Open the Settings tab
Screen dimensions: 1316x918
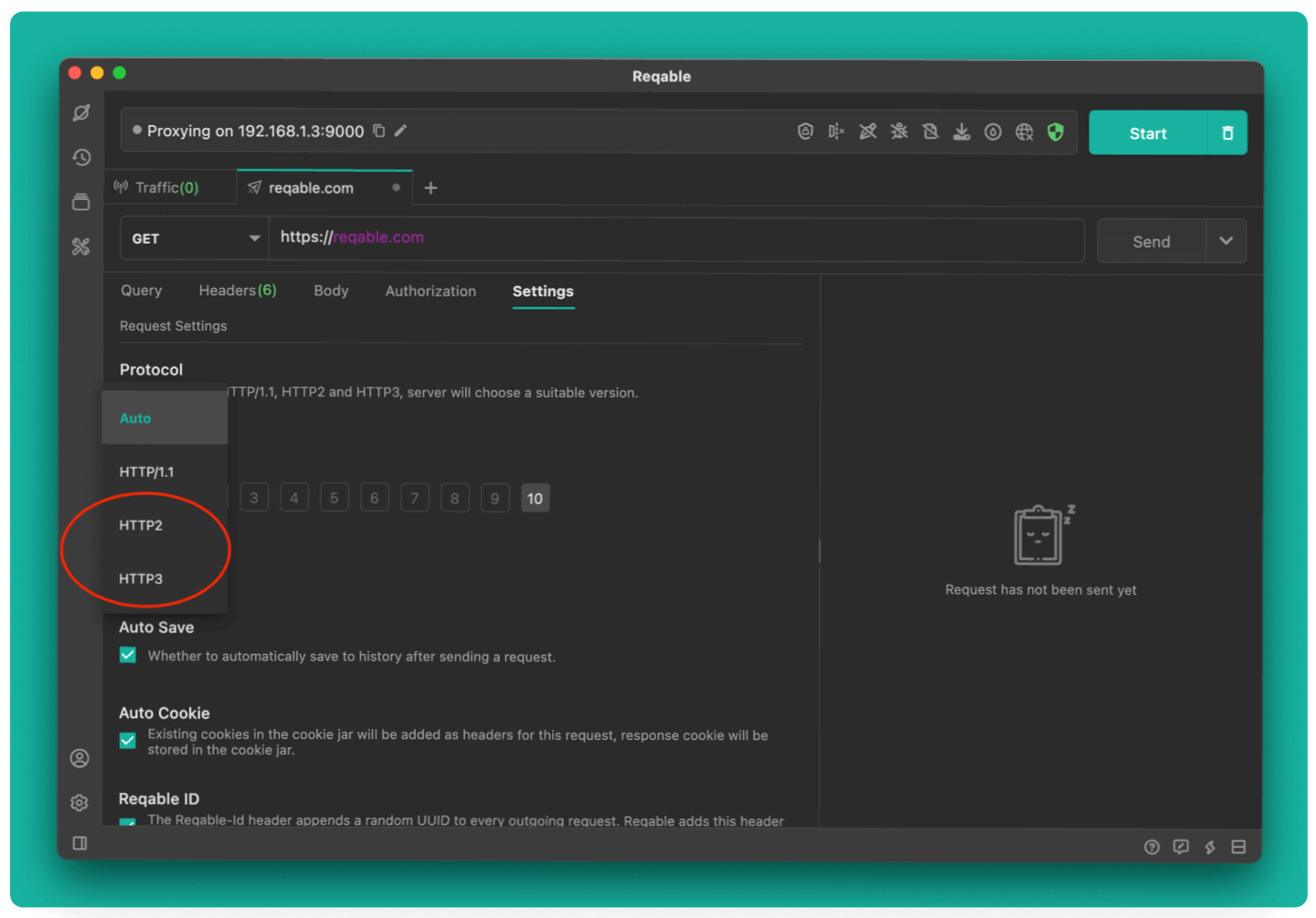543,290
